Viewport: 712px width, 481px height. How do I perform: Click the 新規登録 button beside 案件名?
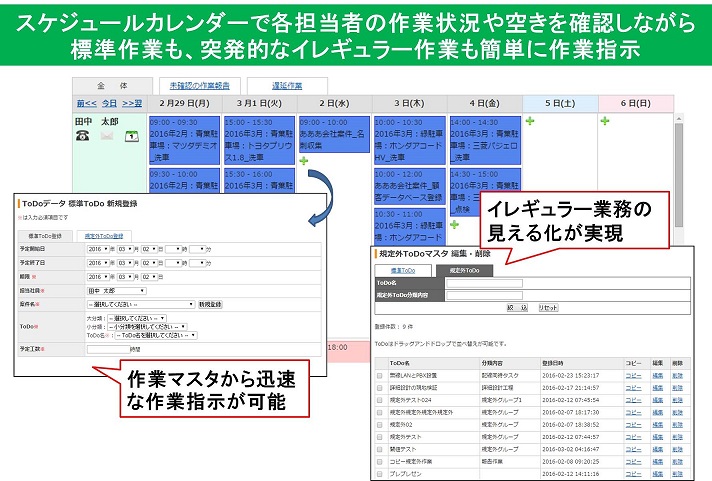click(210, 304)
